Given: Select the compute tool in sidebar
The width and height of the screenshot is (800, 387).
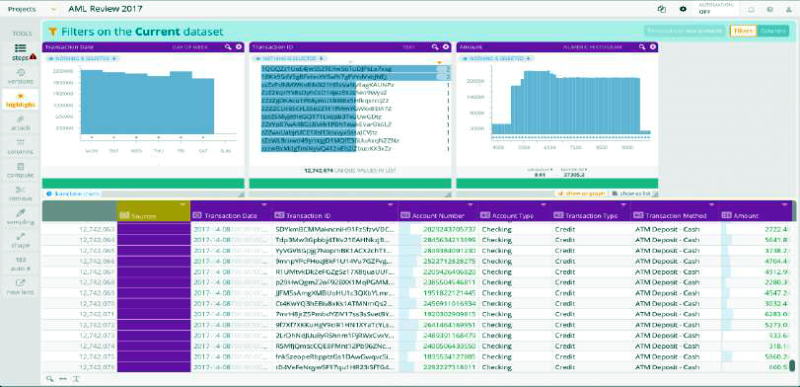Looking at the screenshot, I should point(20,170).
